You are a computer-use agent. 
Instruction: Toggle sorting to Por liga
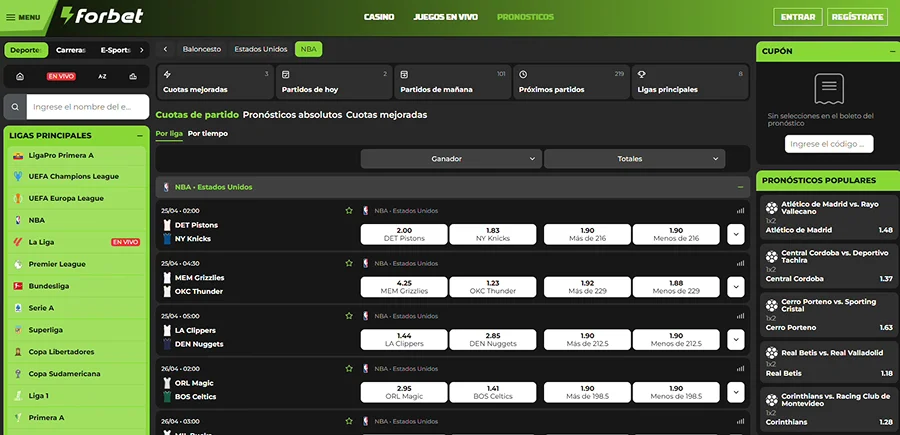click(x=169, y=133)
